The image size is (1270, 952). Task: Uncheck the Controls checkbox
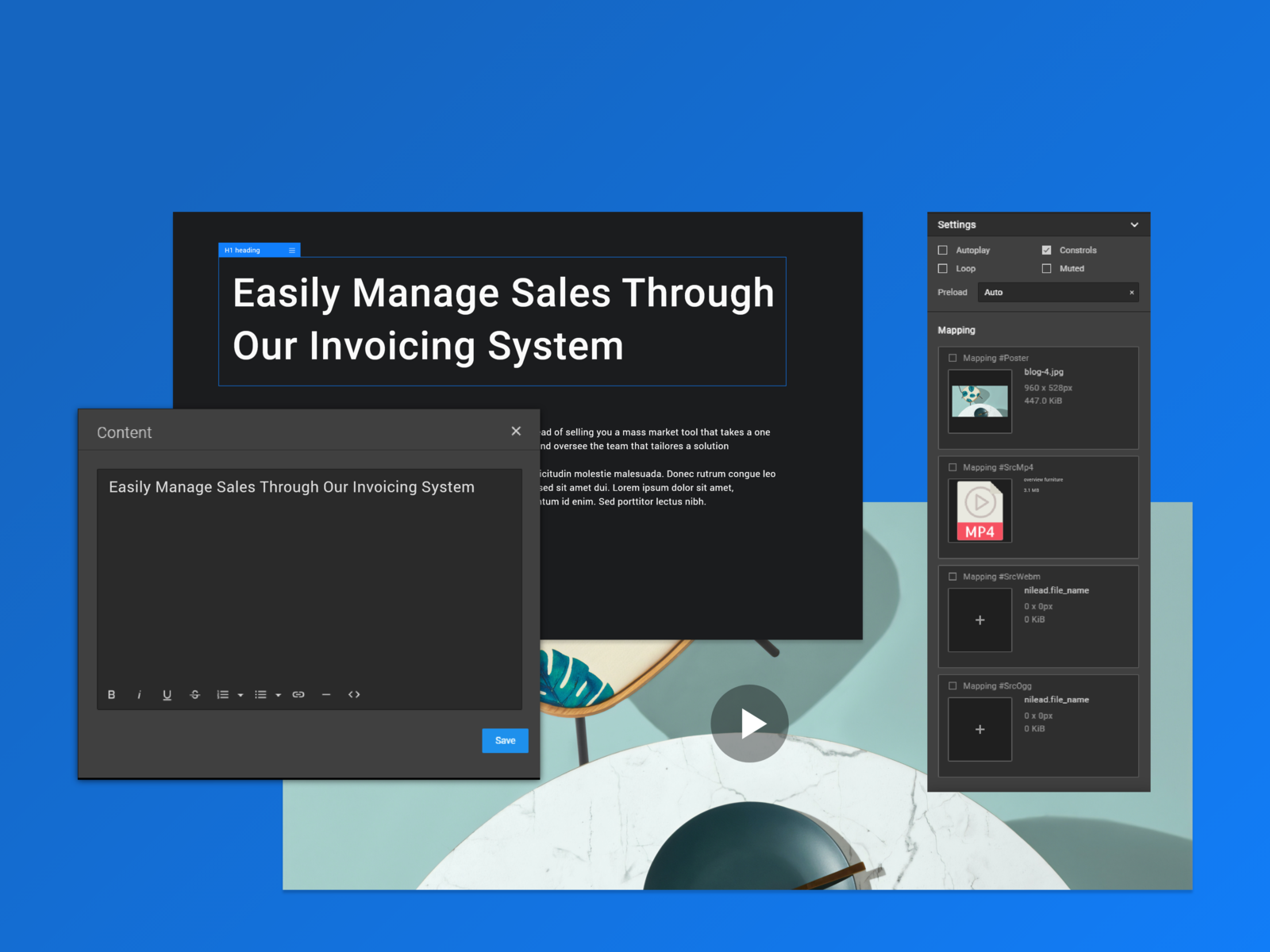pos(1046,250)
